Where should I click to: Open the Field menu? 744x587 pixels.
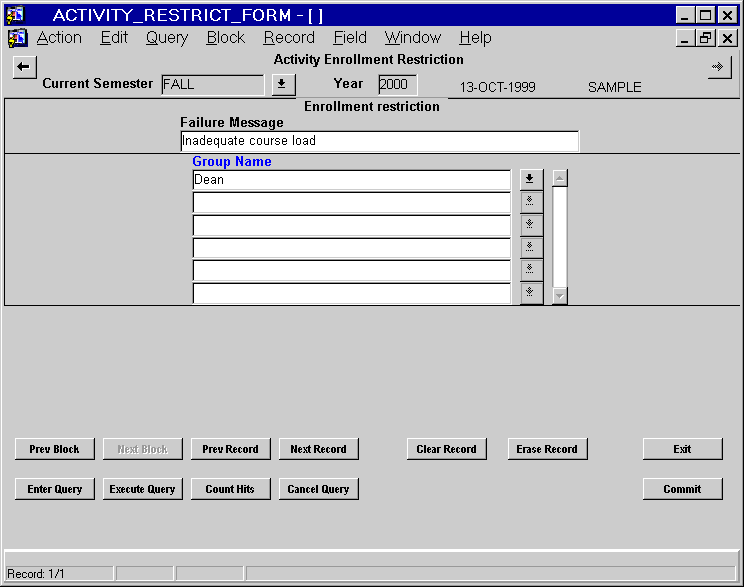point(350,37)
